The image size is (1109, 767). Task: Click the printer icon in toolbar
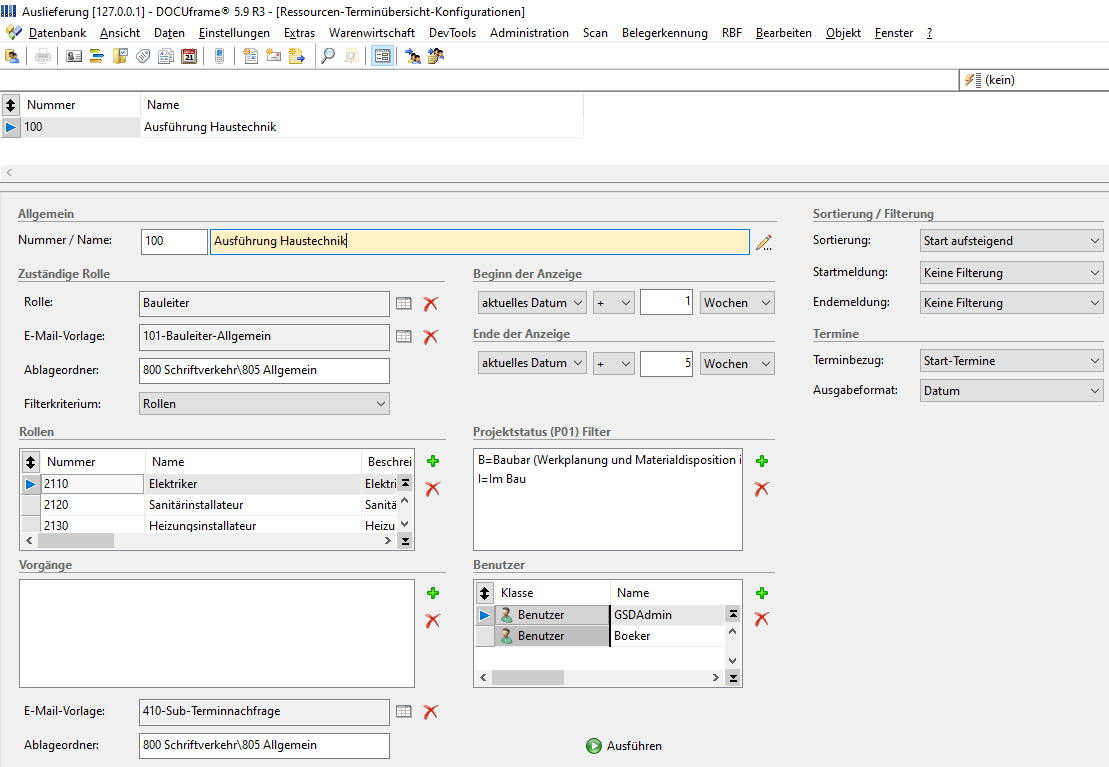click(43, 57)
